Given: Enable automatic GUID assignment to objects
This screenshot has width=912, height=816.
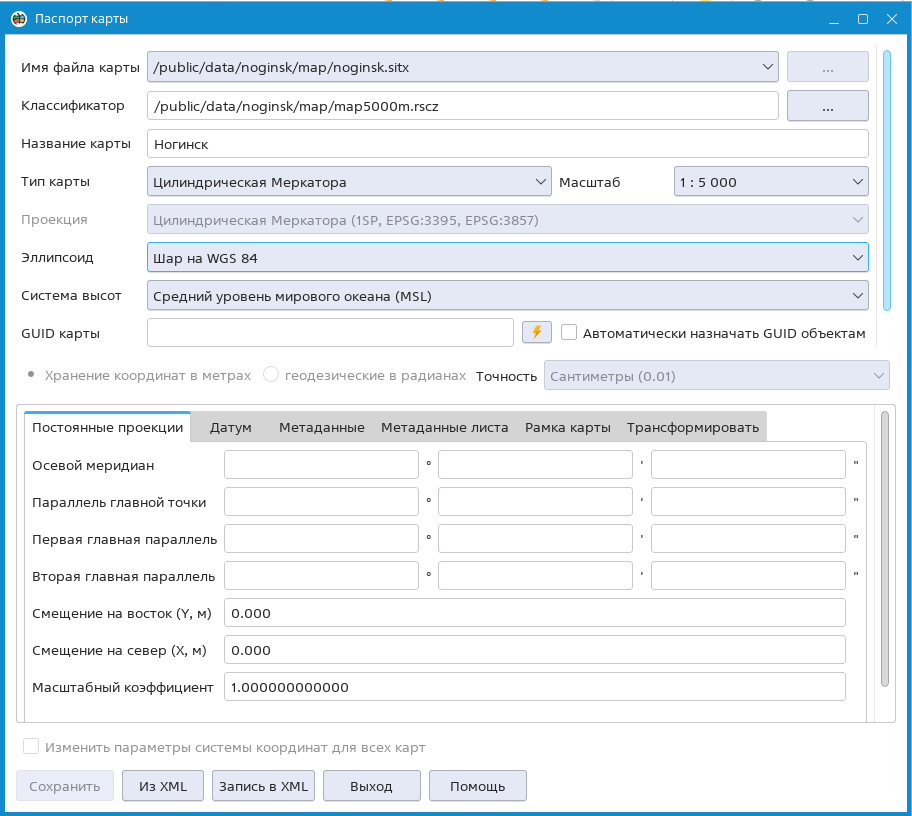Looking at the screenshot, I should pyautogui.click(x=569, y=333).
